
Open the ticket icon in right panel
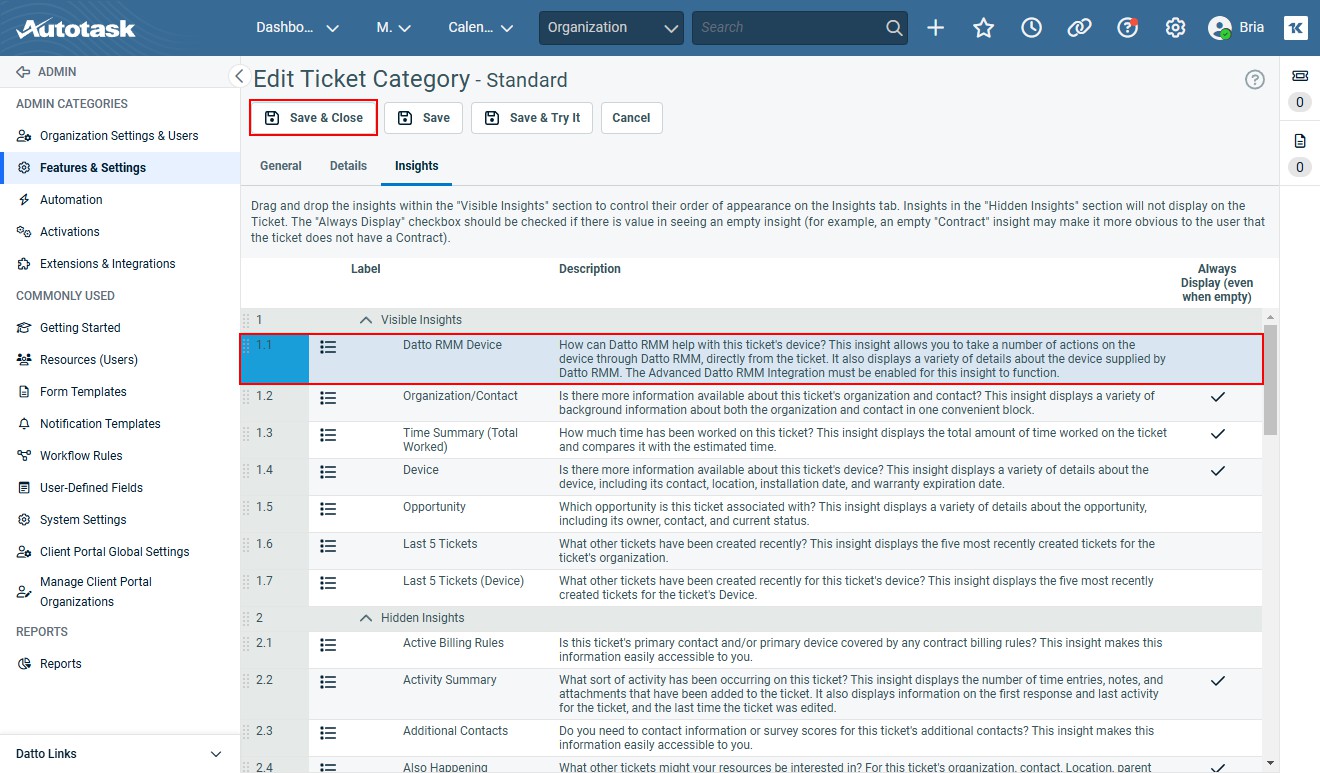[x=1299, y=76]
